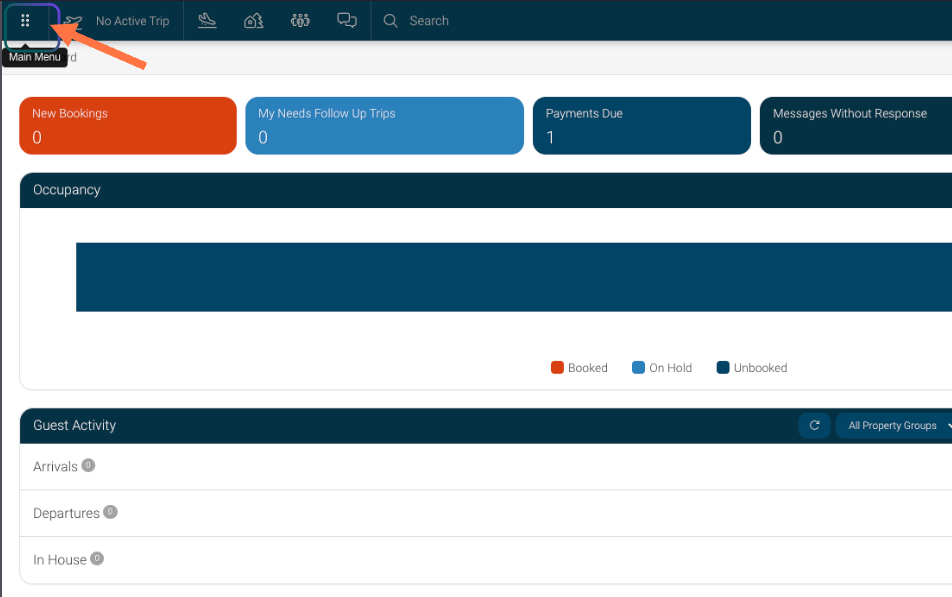952x597 pixels.
Task: Toggle the On Hold legend swatch
Action: (x=638, y=367)
